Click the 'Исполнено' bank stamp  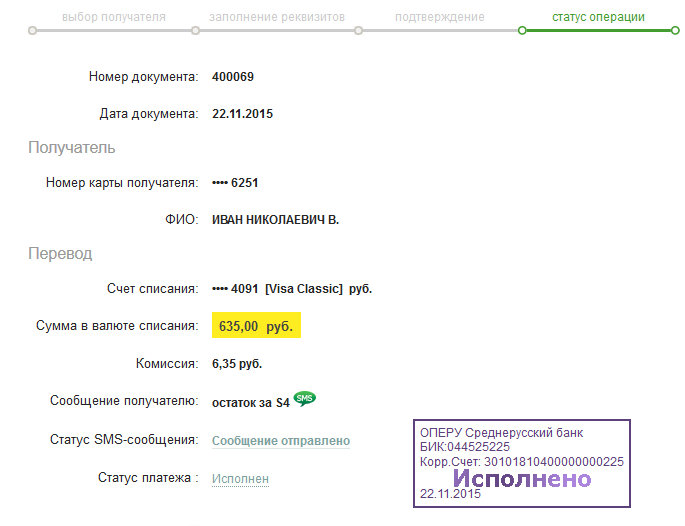coord(522,464)
